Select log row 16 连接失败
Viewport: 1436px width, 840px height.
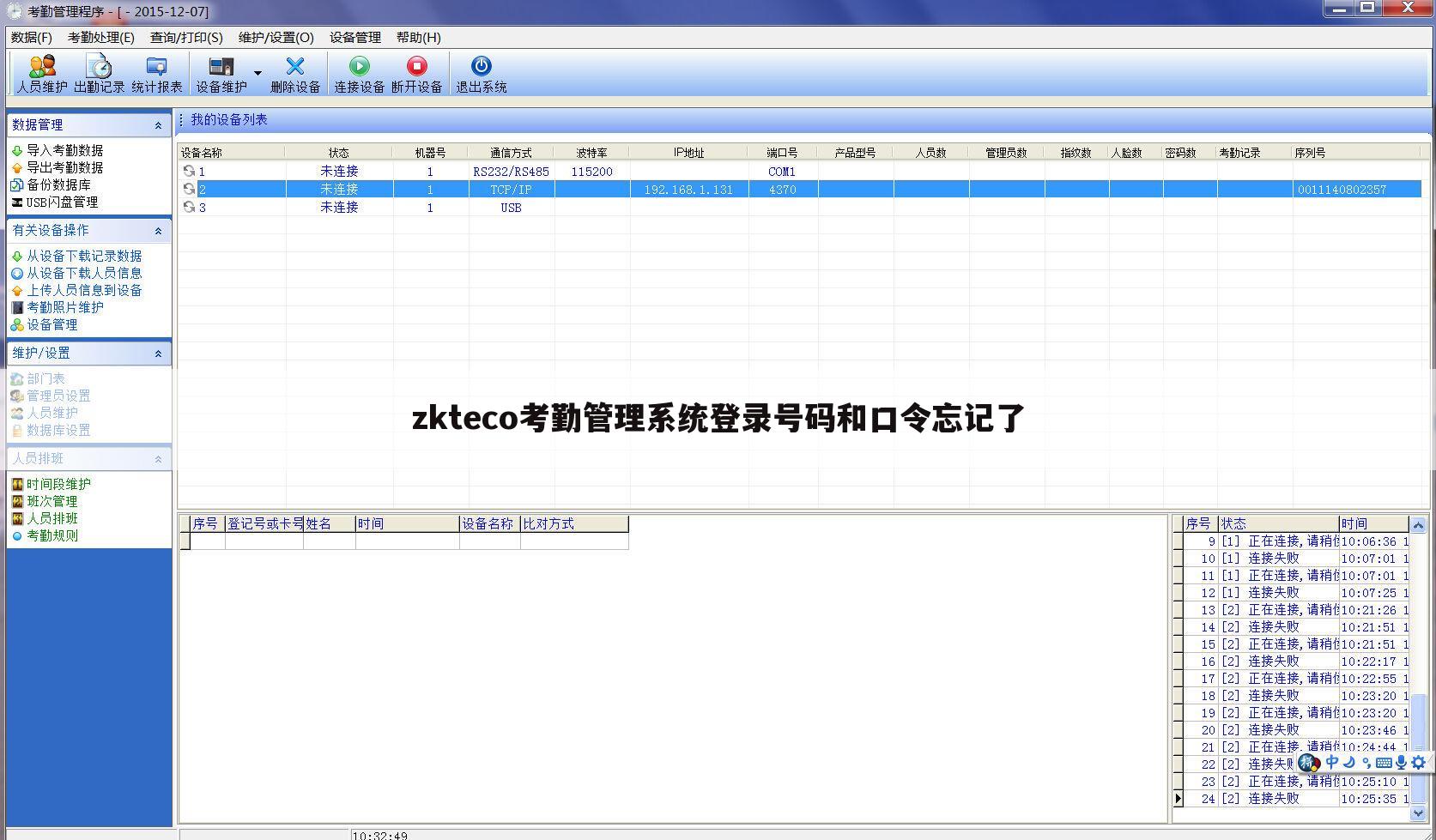tap(1291, 662)
